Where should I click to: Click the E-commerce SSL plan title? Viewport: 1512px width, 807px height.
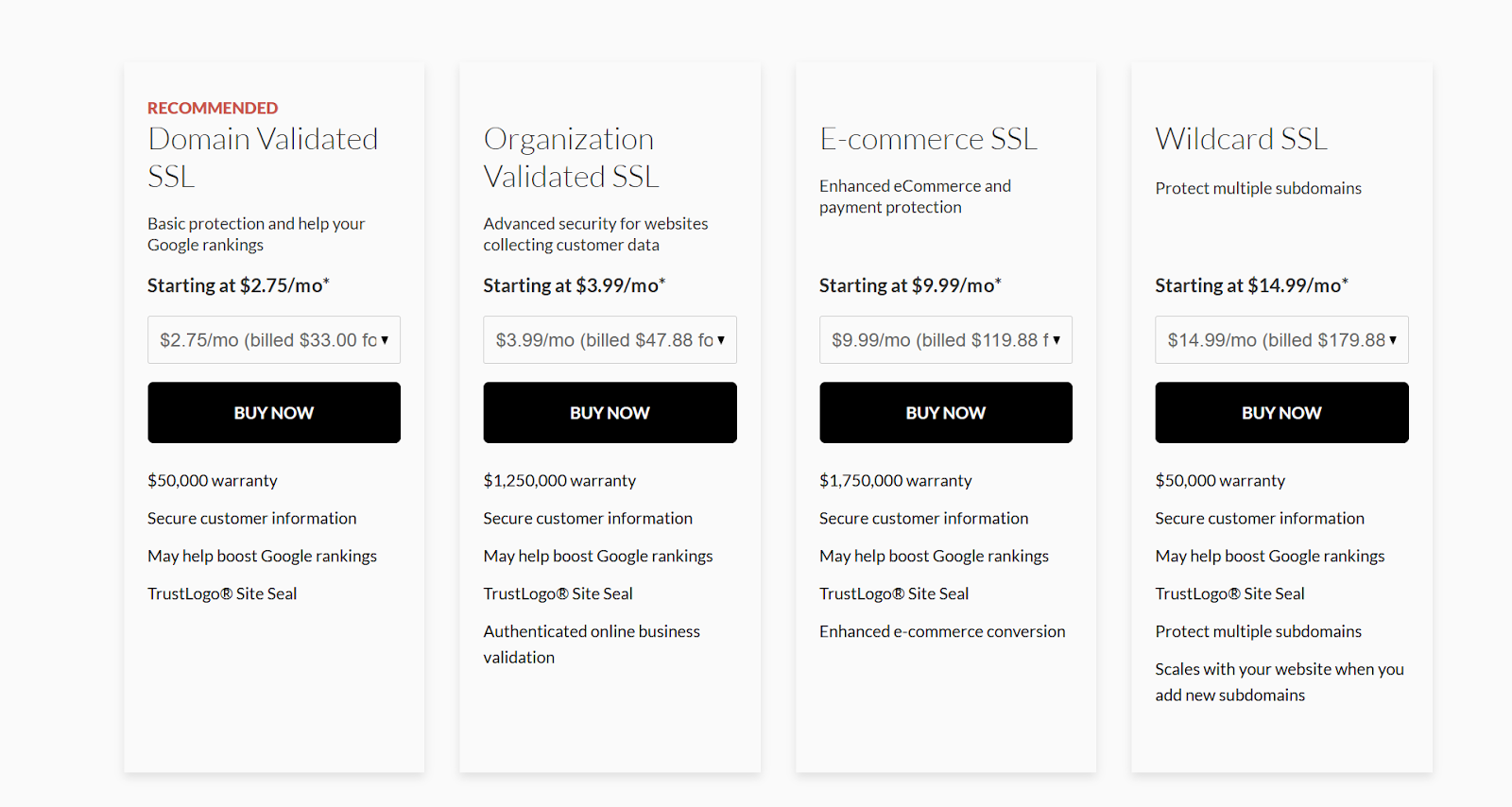pos(928,139)
